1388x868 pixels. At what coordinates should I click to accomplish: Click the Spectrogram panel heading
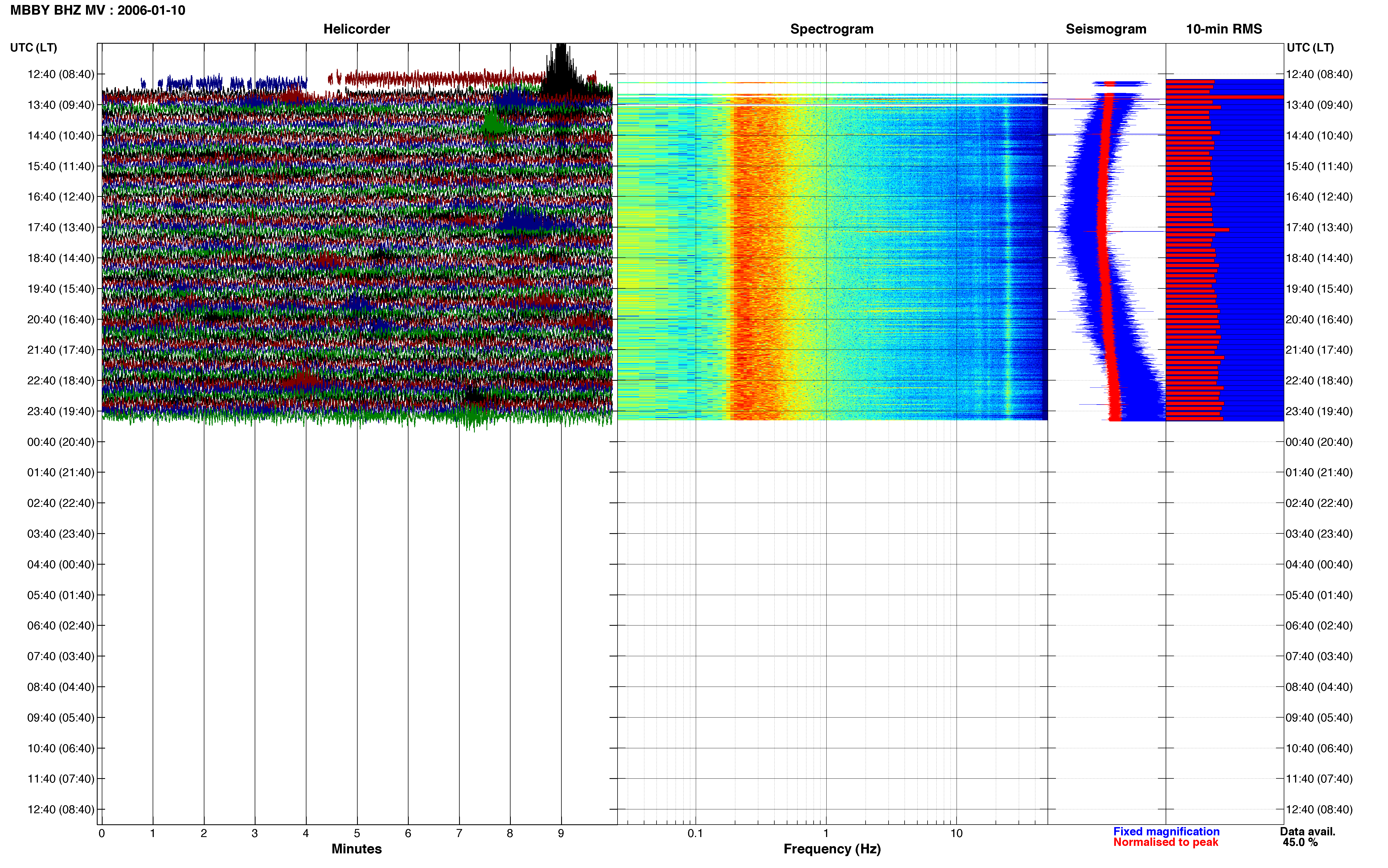pyautogui.click(x=832, y=29)
